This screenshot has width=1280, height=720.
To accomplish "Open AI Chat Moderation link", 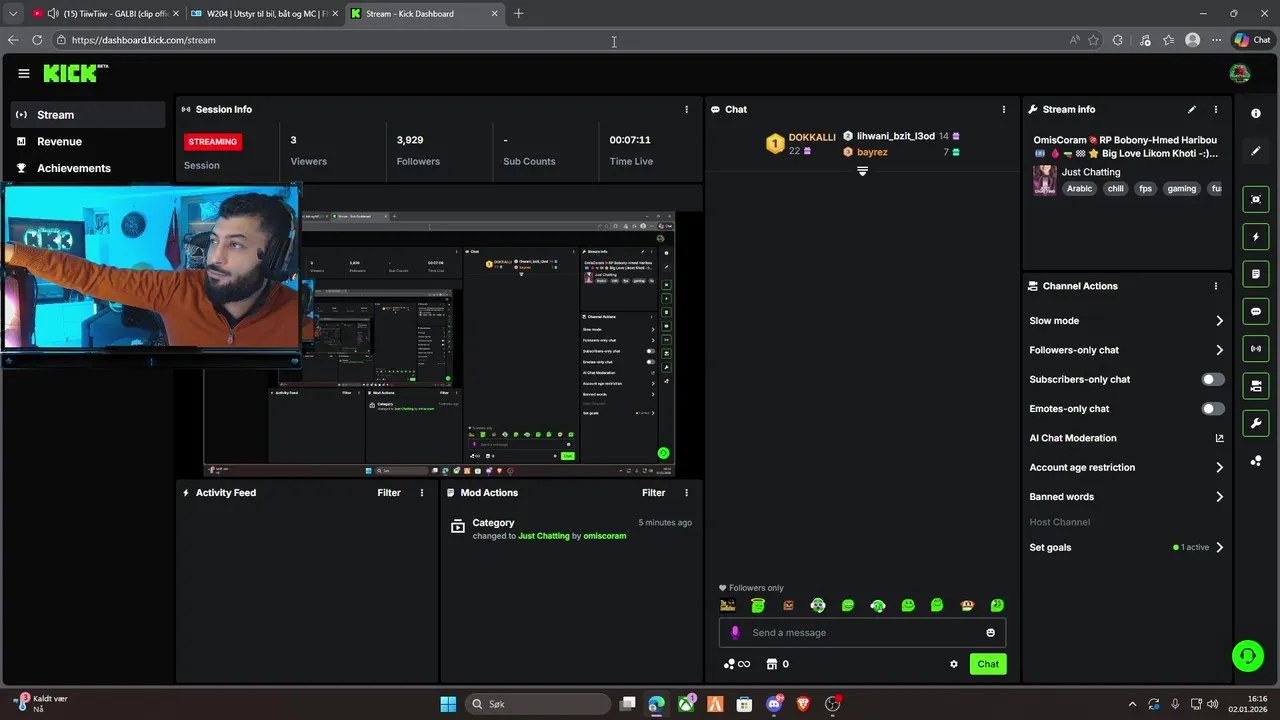I will [1126, 438].
